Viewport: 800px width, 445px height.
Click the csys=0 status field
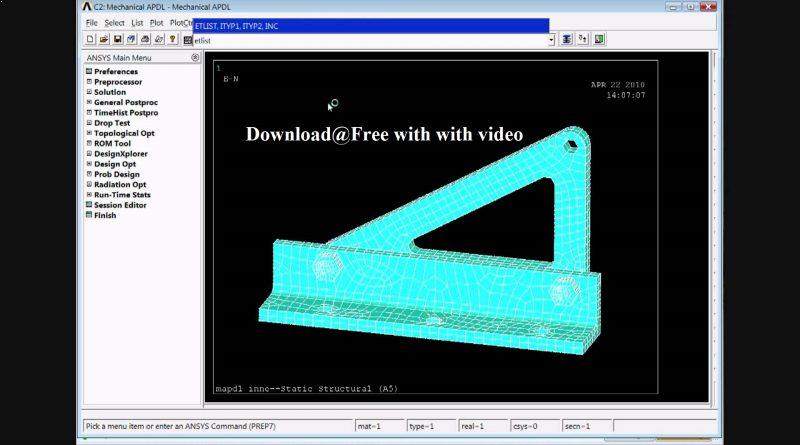[x=535, y=426]
